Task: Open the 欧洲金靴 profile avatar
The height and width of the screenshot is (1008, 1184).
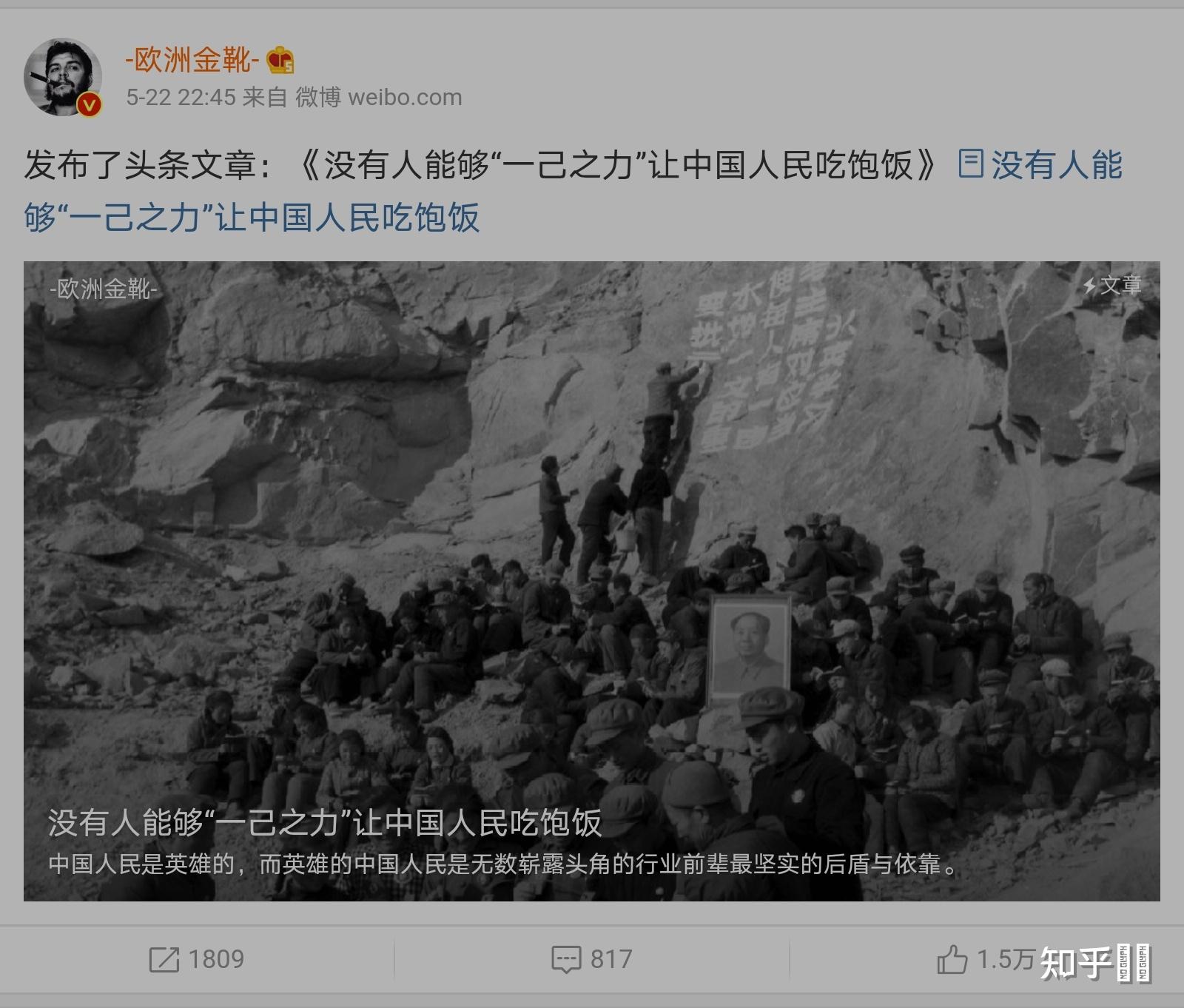Action: 63,77
